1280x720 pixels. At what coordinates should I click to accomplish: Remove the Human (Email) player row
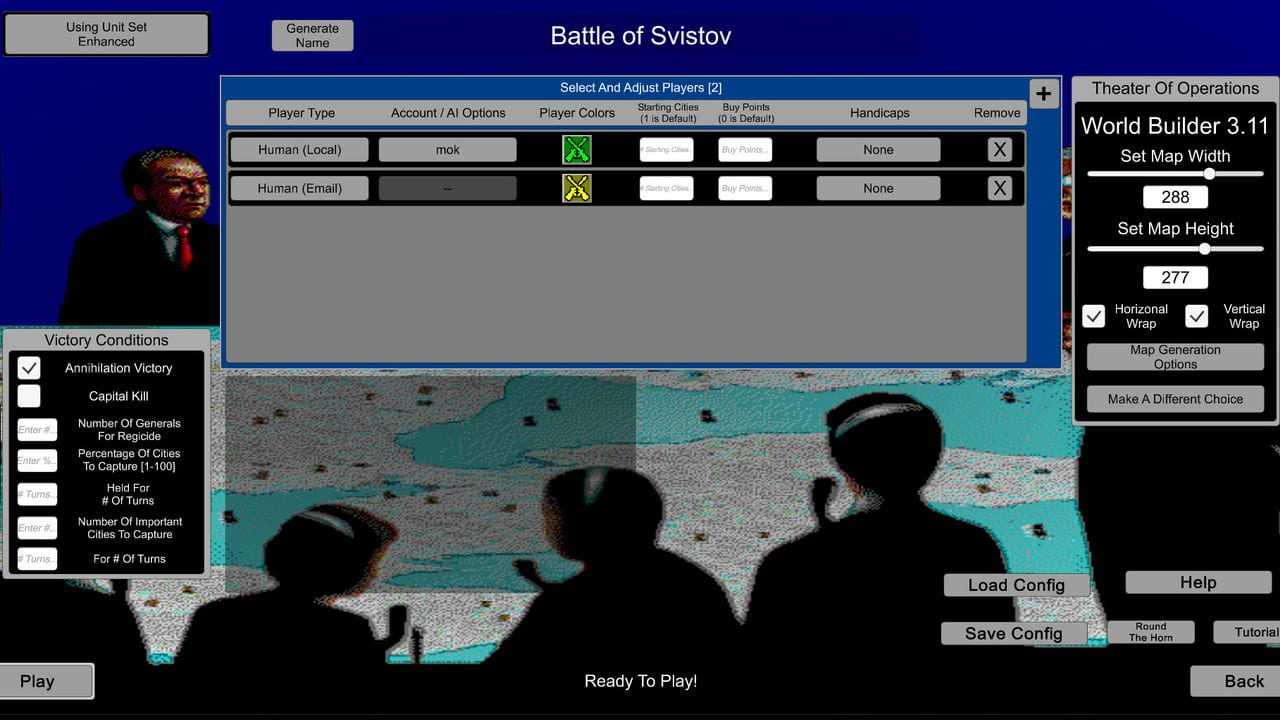[x=999, y=188]
